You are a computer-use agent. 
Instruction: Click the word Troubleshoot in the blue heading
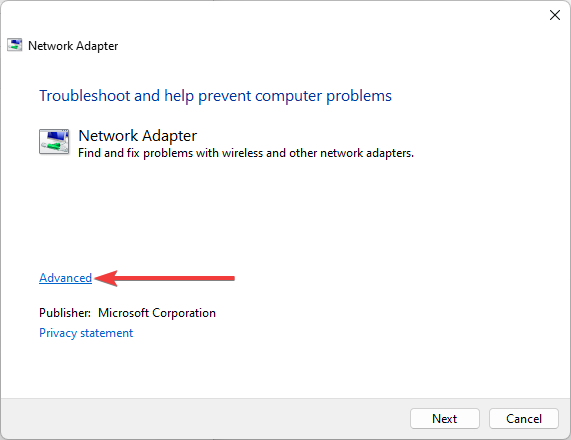(84, 96)
